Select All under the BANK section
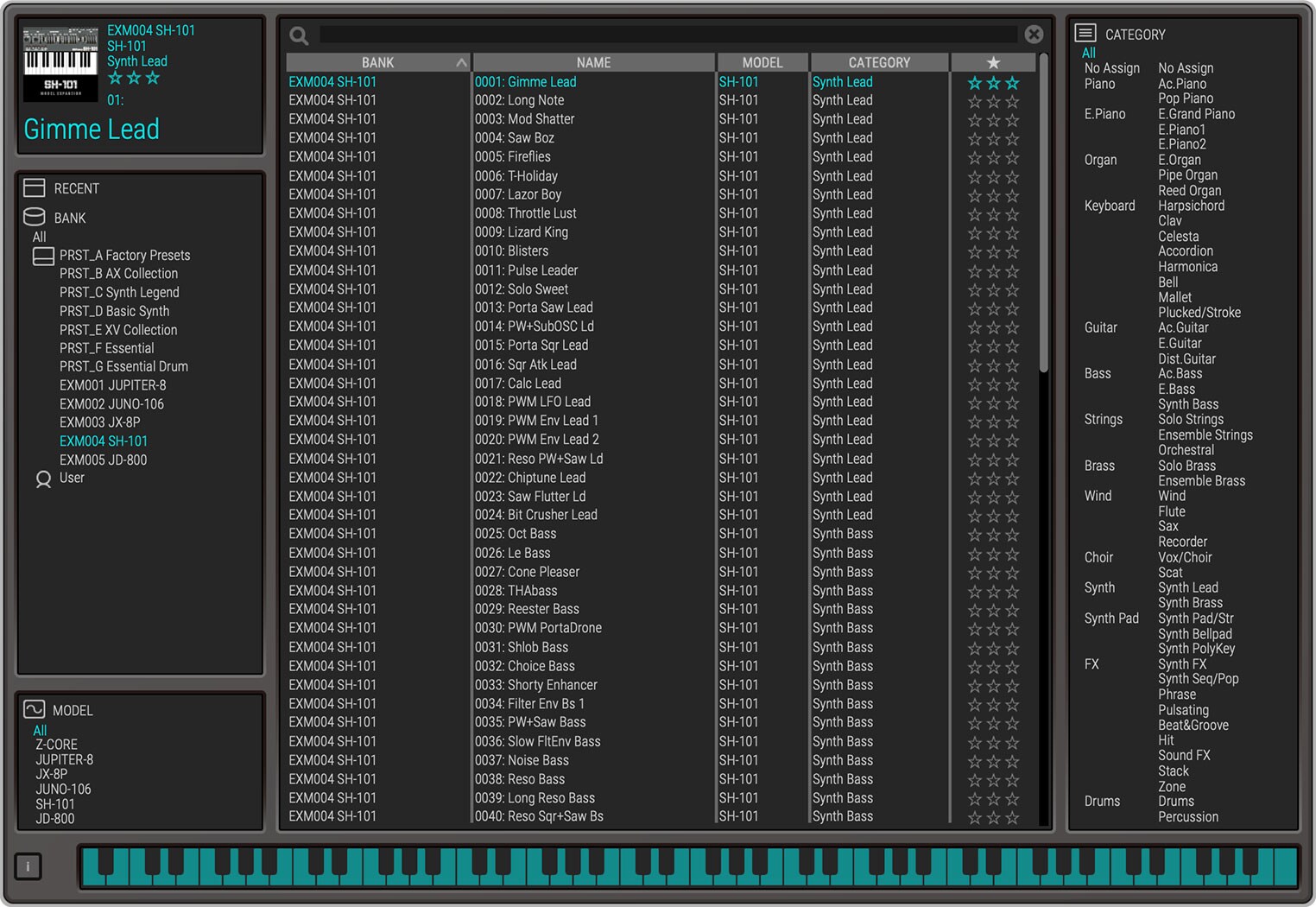The height and width of the screenshot is (907, 1316). (x=40, y=237)
